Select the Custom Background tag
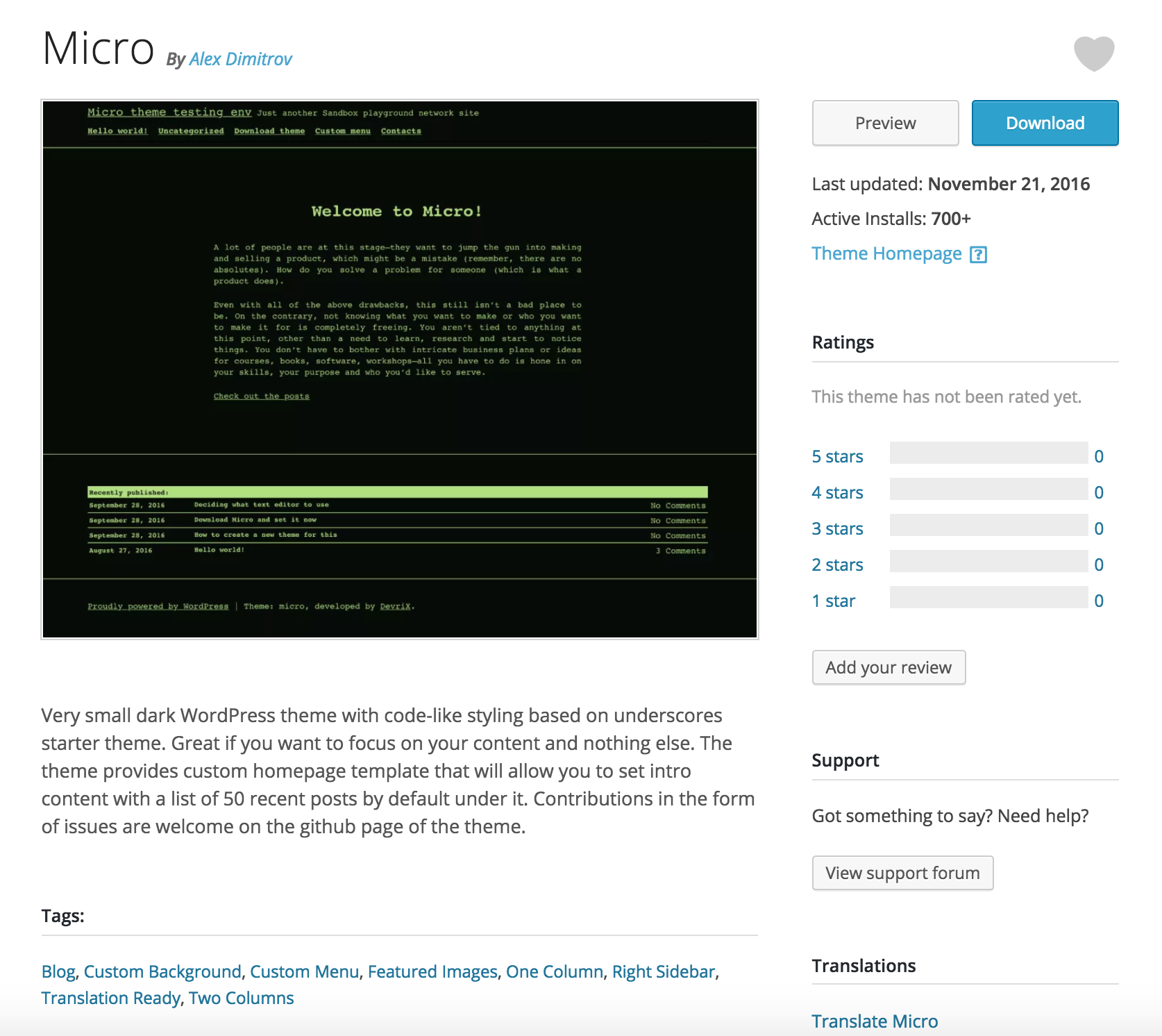 click(x=162, y=971)
